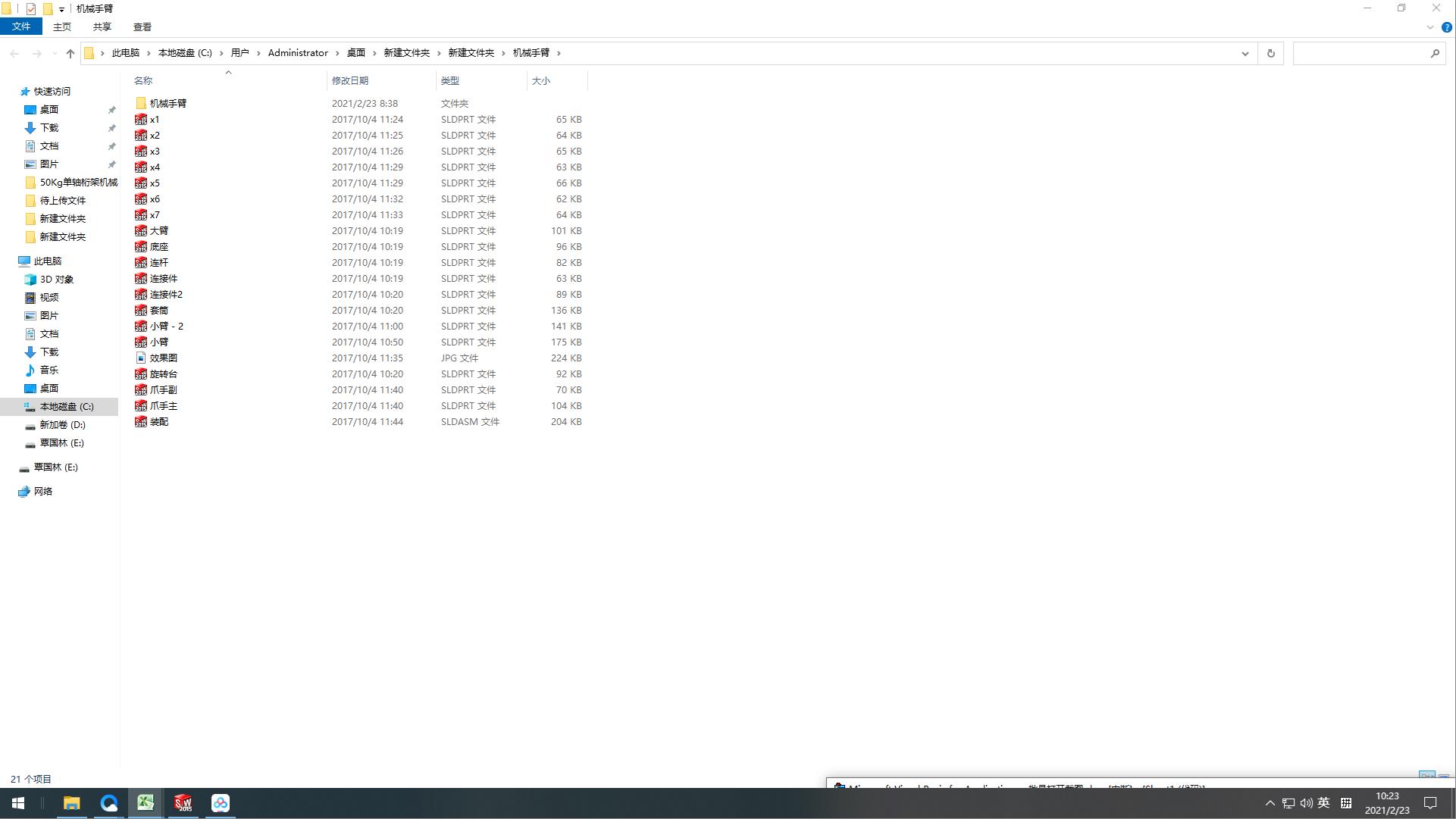1456x819 pixels.
Task: Open the Excel taskbar icon
Action: [x=146, y=803]
